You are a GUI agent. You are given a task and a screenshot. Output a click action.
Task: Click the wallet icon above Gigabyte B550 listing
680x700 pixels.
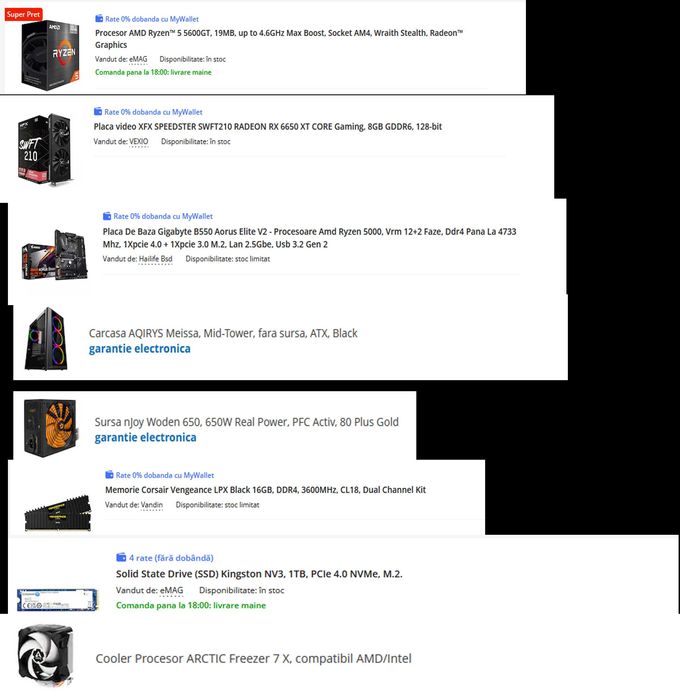tap(107, 216)
